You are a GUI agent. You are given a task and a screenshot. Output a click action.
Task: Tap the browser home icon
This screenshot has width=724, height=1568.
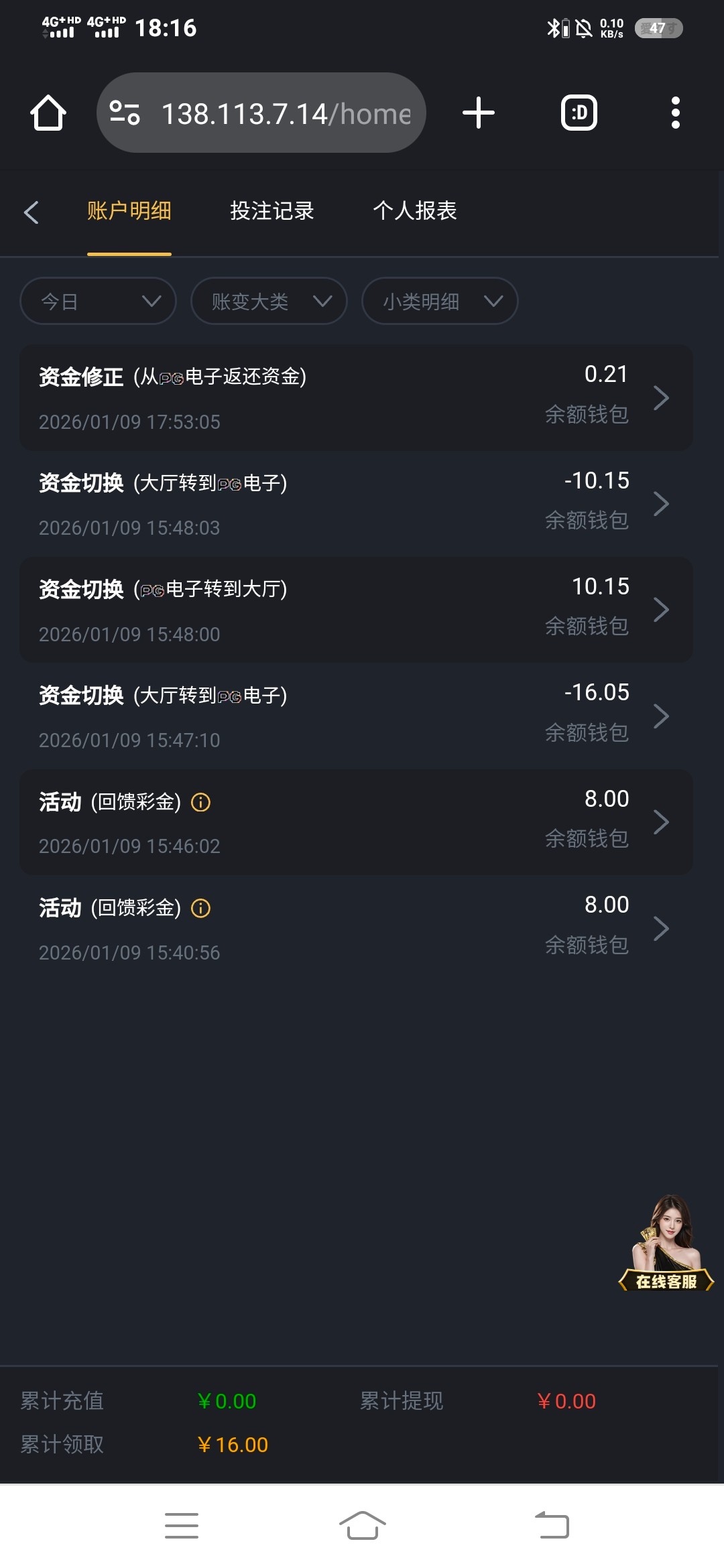click(48, 113)
